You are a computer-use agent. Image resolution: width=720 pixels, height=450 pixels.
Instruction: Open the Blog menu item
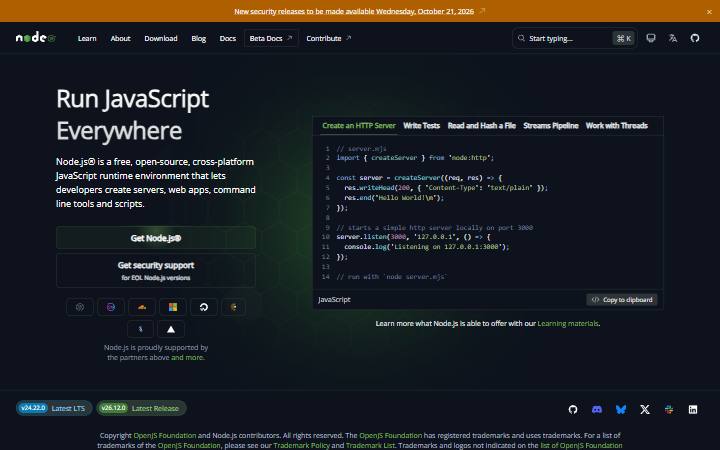[198, 38]
